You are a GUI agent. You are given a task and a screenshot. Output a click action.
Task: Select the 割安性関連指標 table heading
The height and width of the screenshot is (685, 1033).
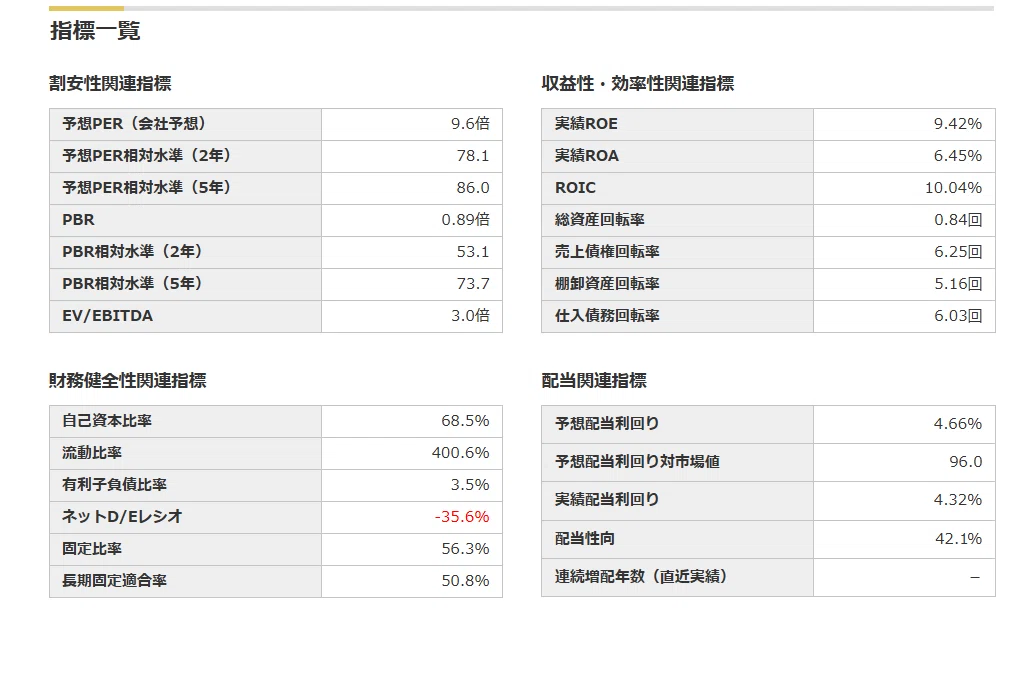pyautogui.click(x=110, y=84)
